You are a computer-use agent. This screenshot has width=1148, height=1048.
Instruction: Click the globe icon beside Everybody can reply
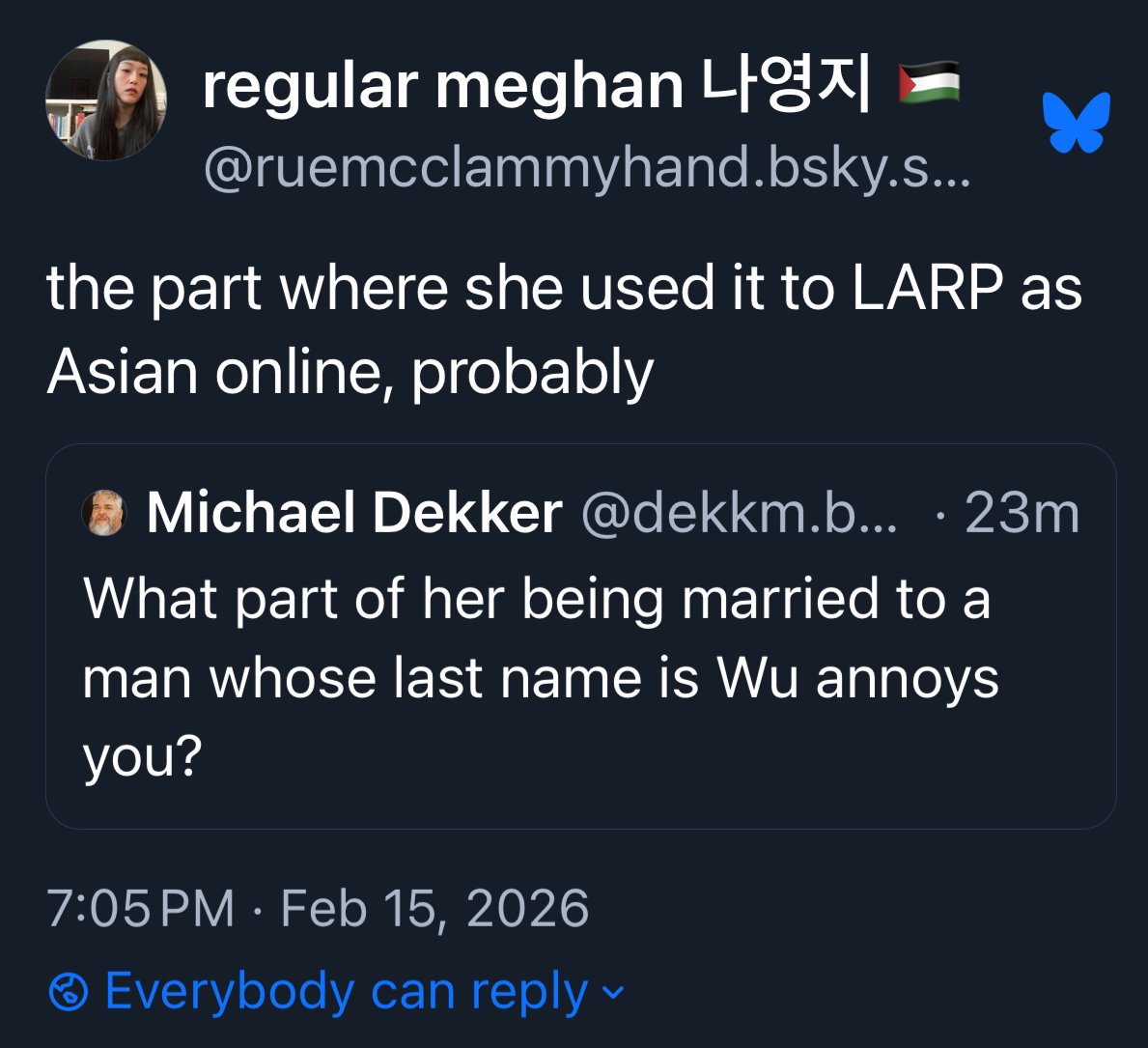[x=69, y=992]
